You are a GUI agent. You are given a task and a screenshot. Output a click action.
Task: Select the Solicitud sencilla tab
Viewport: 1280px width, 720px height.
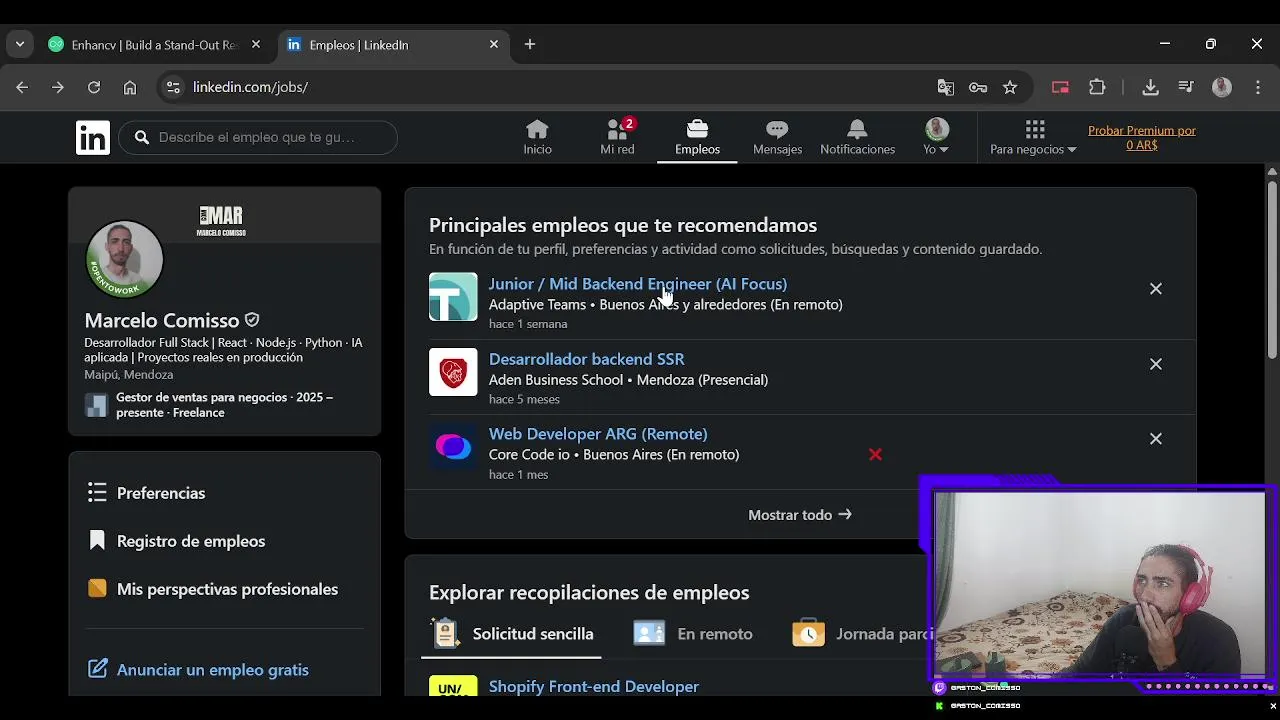[512, 634]
